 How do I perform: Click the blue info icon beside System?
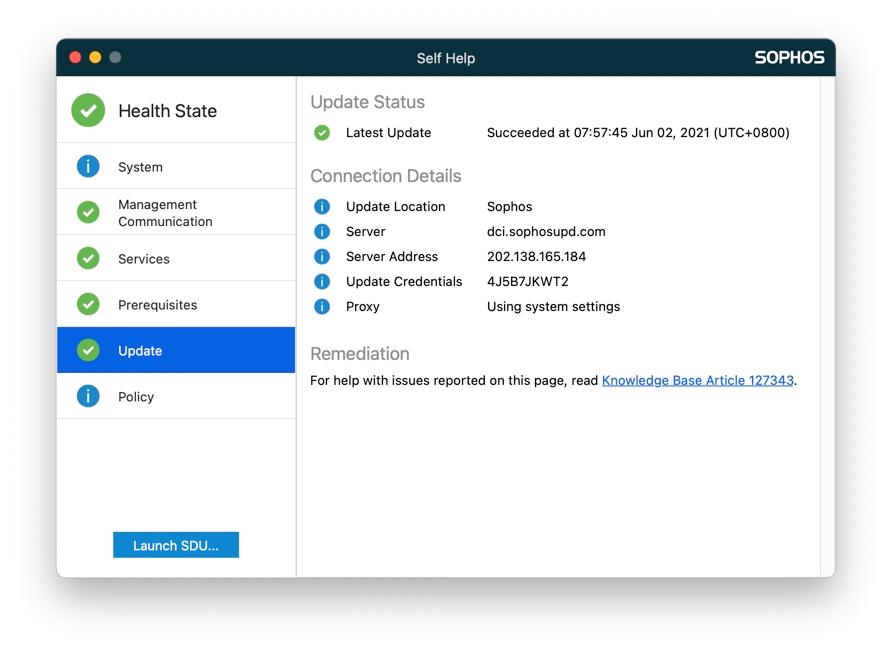click(87, 165)
